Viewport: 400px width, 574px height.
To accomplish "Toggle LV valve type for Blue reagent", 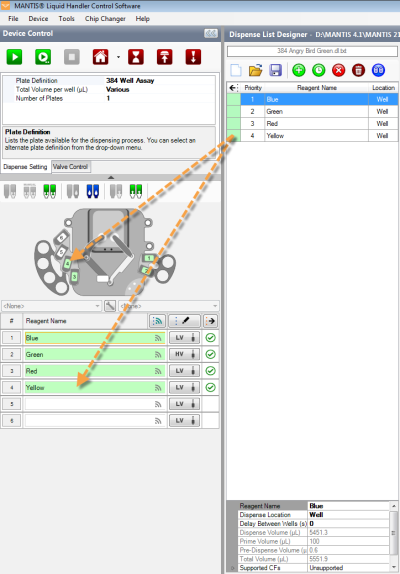I will click(184, 338).
